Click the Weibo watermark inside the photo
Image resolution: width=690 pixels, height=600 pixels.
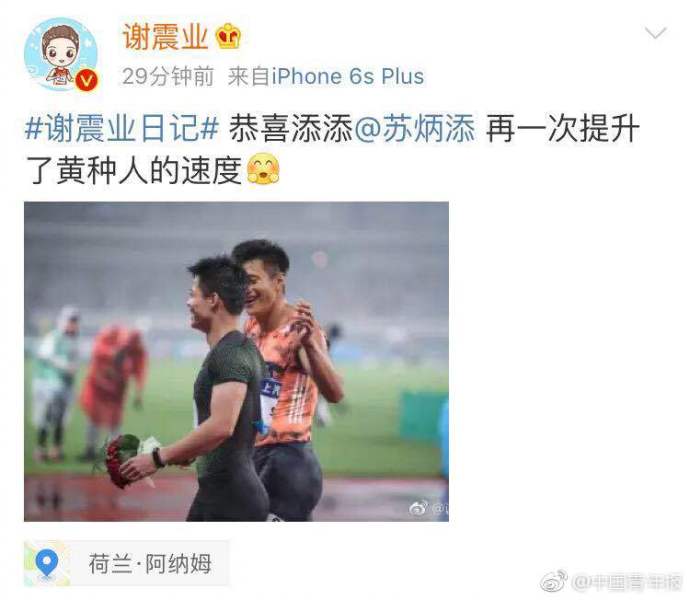(x=429, y=509)
